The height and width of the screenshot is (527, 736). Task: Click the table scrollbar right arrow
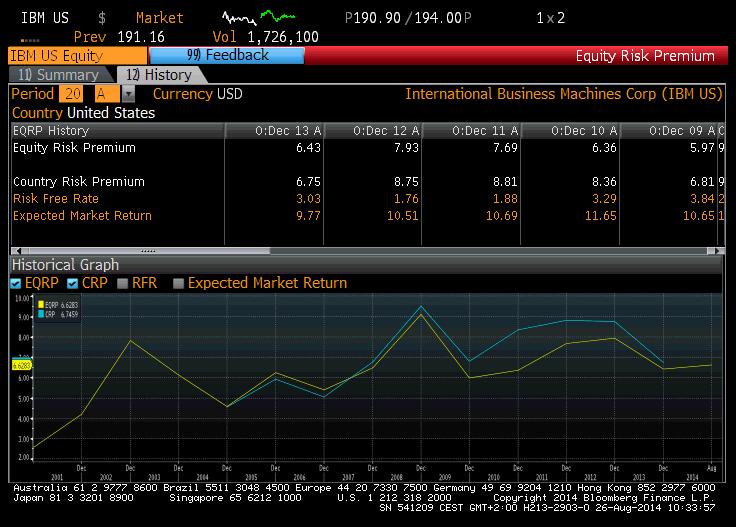click(x=716, y=251)
